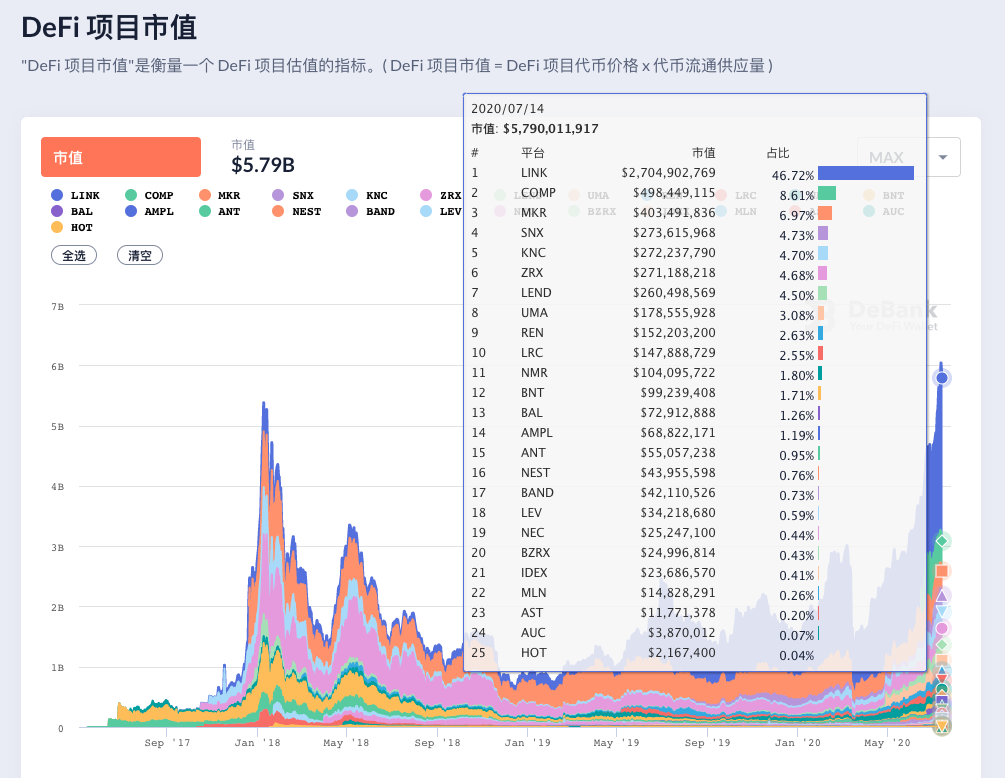Click the LINK row in tooltip table

[692, 173]
